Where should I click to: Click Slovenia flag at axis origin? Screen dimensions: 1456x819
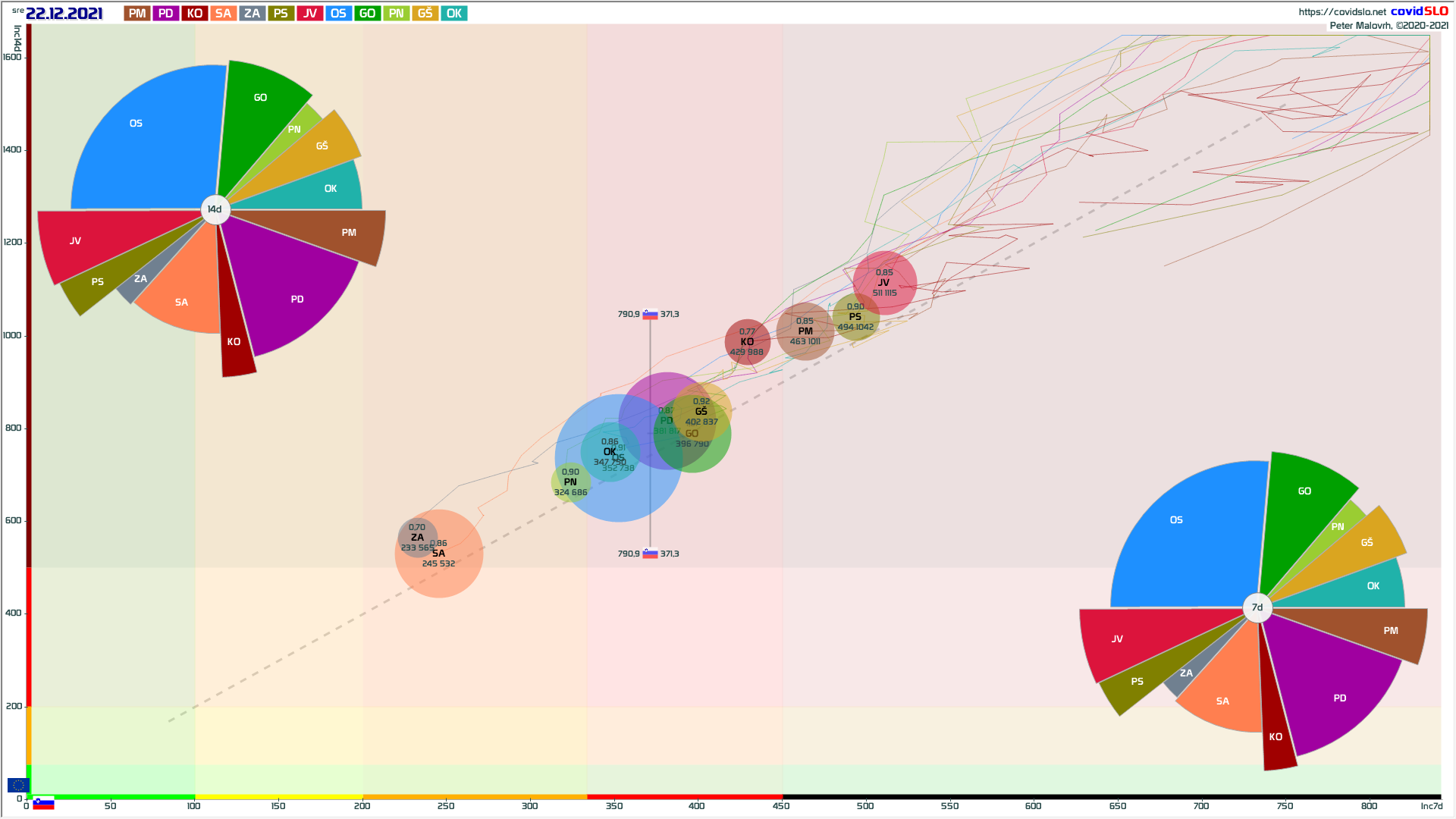point(44,803)
